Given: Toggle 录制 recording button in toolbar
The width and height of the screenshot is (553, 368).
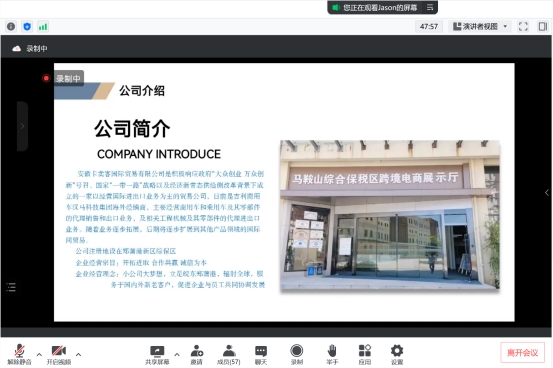Looking at the screenshot, I should [297, 355].
